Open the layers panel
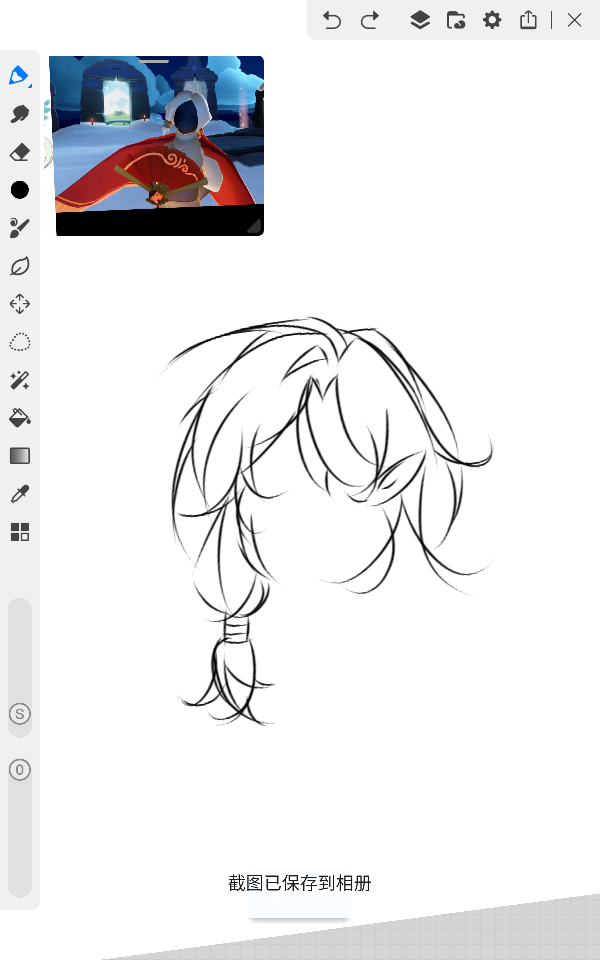This screenshot has width=600, height=960. tap(420, 20)
